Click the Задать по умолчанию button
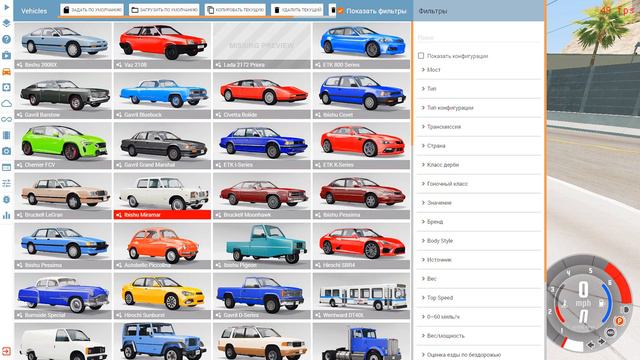640x360 pixels. (93, 10)
